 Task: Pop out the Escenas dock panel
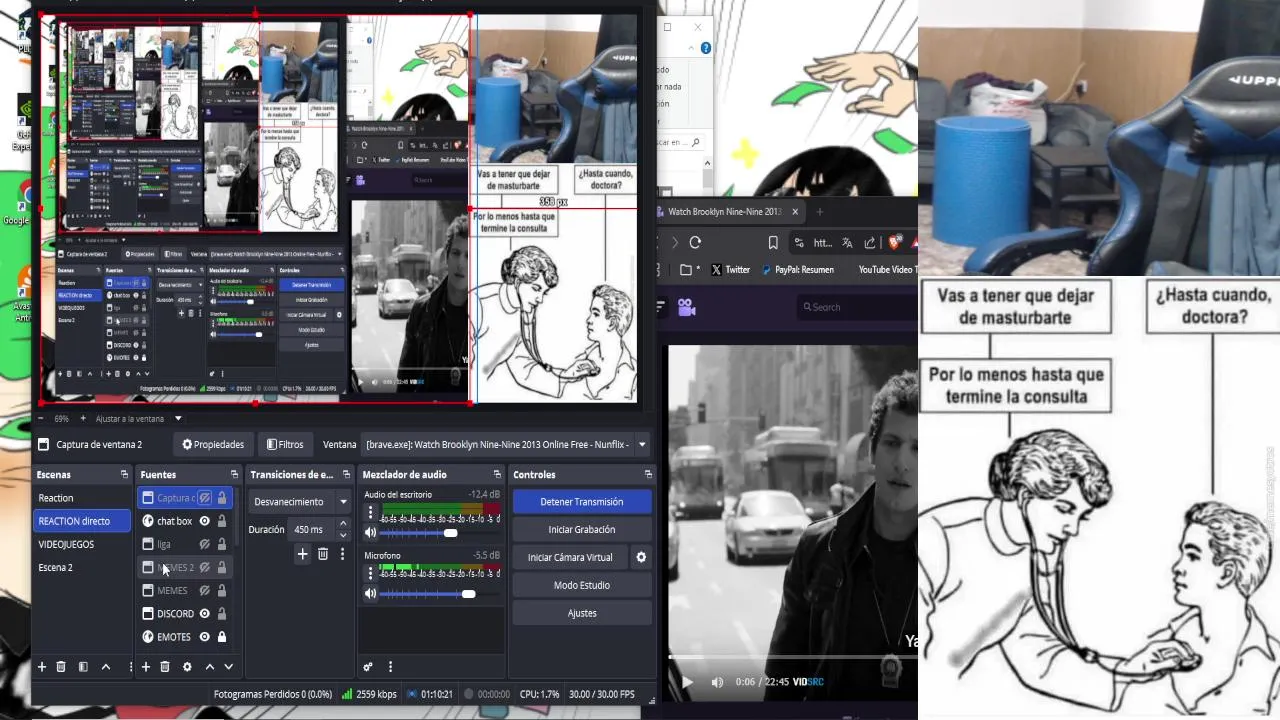124,475
